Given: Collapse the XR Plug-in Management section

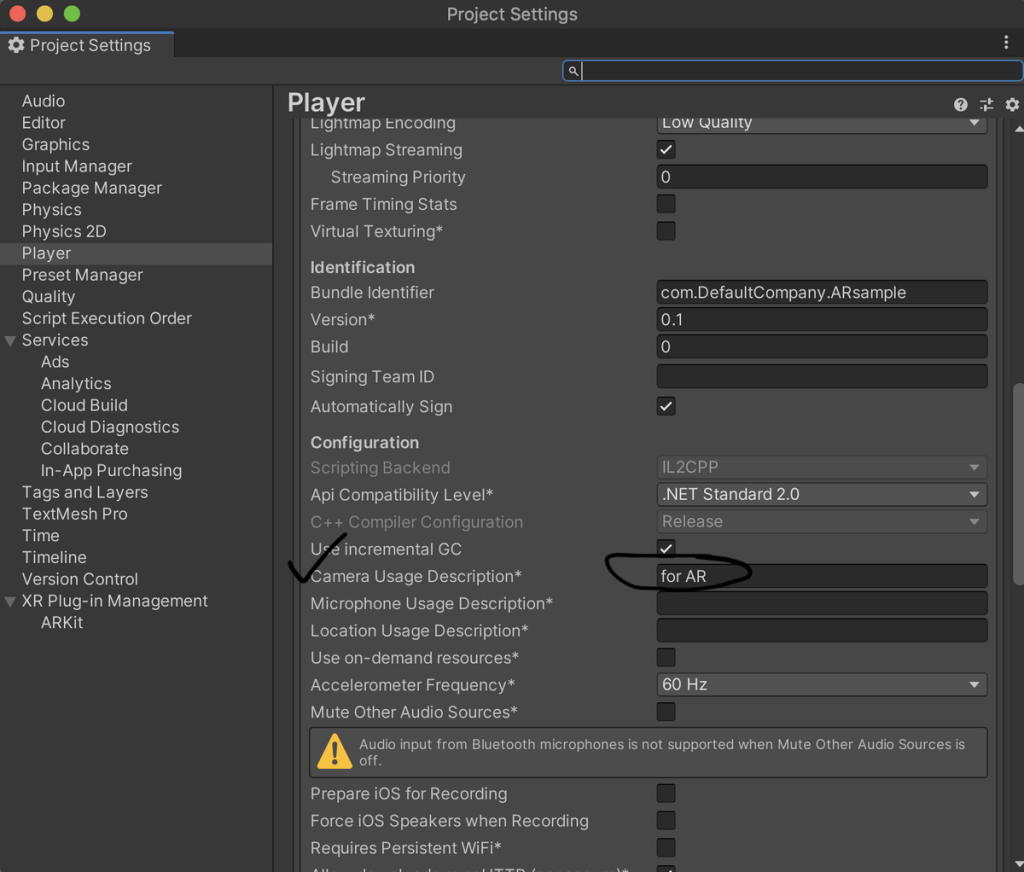Looking at the screenshot, I should [x=10, y=602].
